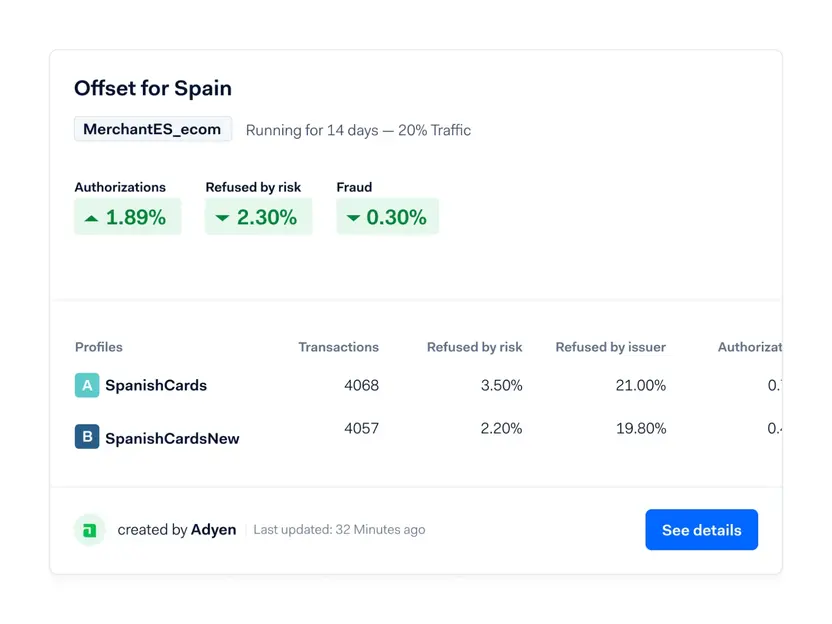Click the 4068 transactions cell
This screenshot has height=624, width=832.
(361, 385)
